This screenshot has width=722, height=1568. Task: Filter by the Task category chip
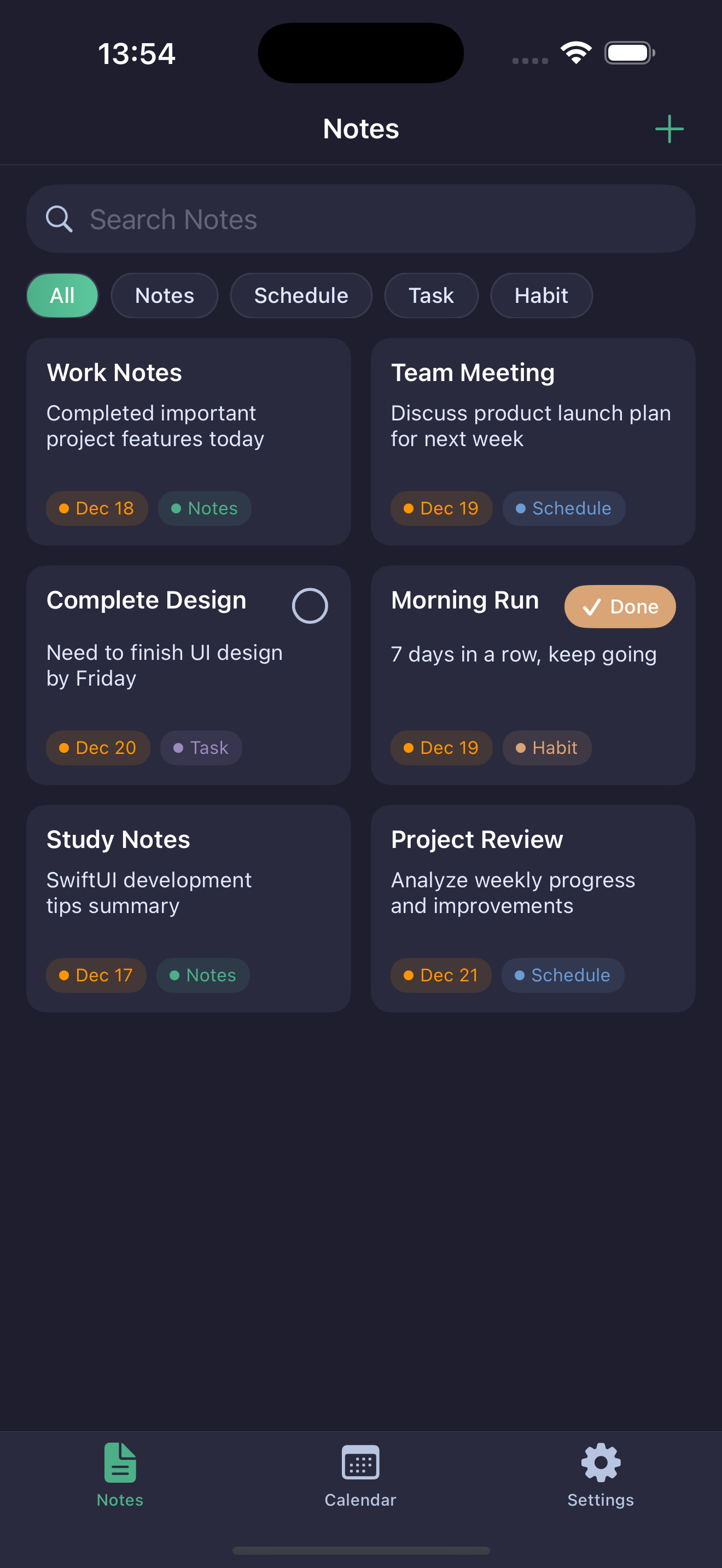[431, 295]
